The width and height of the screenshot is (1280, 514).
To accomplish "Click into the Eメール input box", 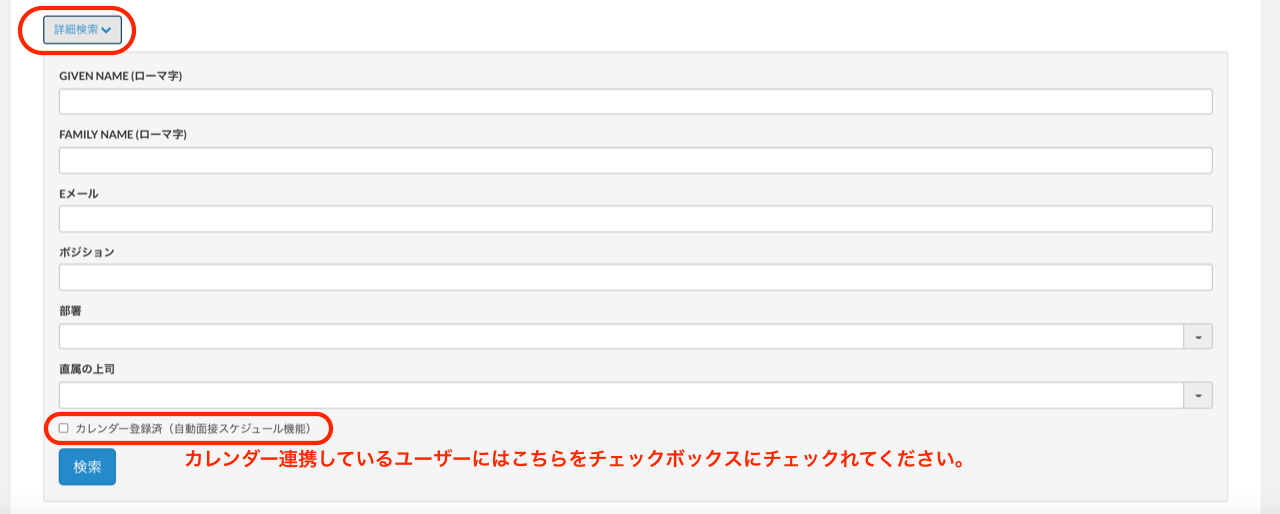I will click(x=635, y=219).
